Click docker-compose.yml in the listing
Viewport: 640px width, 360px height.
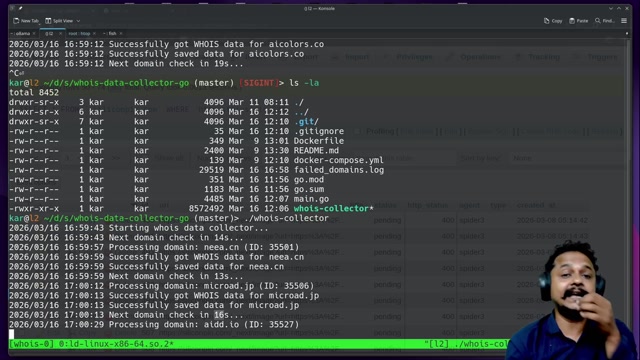pos(338,160)
